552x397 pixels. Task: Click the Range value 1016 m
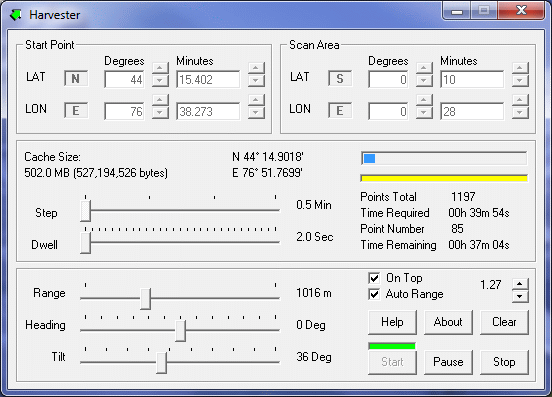(314, 292)
